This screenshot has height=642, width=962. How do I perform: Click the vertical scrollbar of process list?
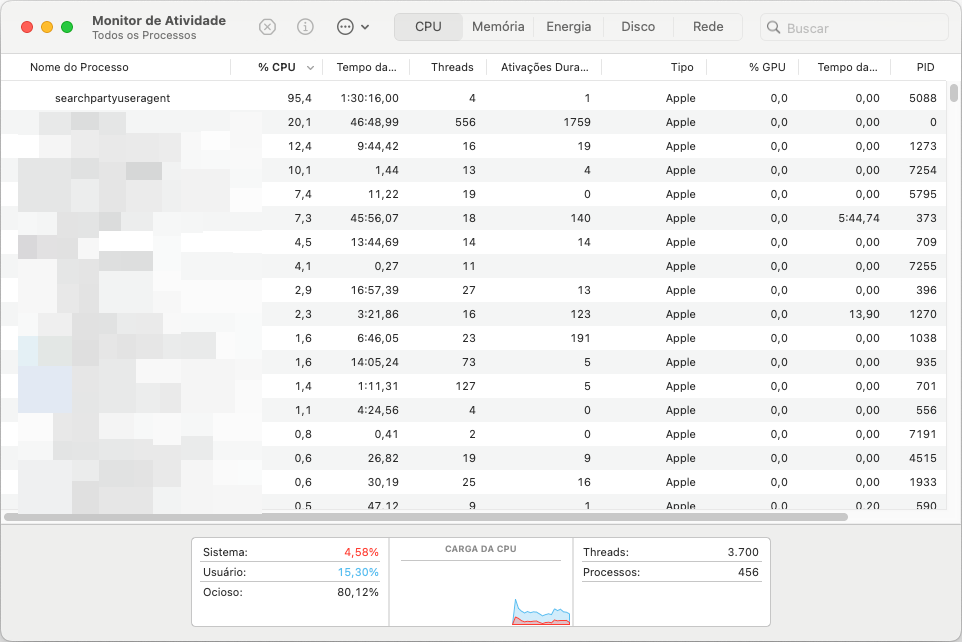point(953,94)
